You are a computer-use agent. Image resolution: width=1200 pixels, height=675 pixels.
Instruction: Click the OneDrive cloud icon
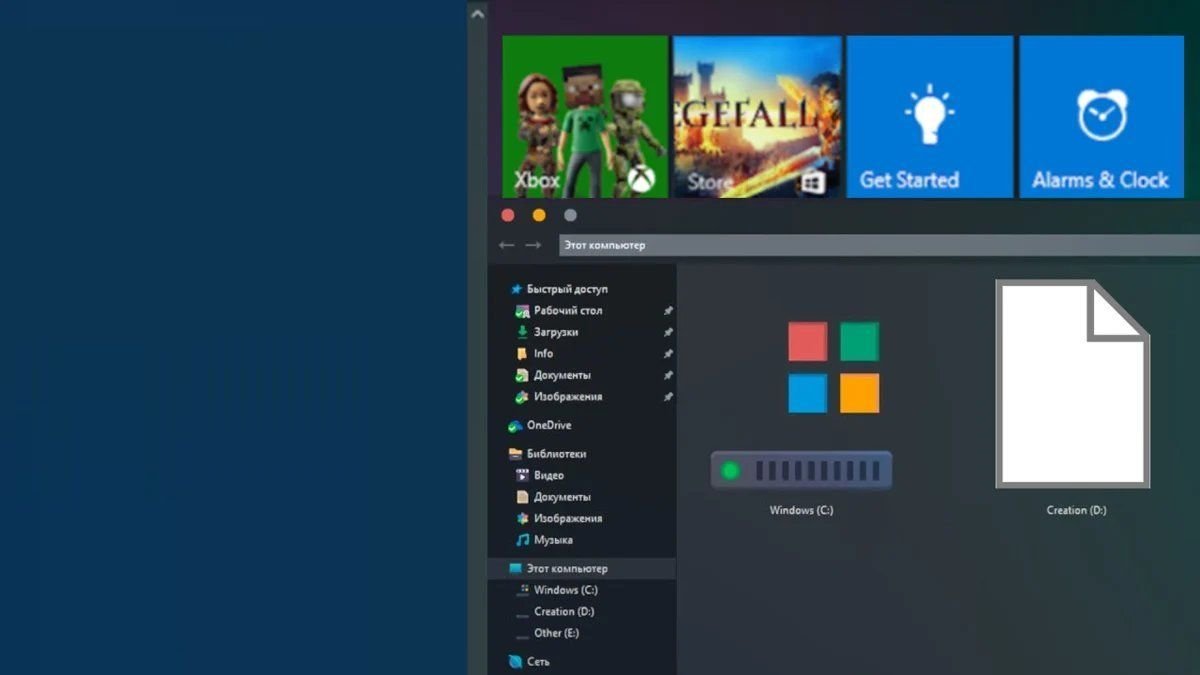tap(515, 426)
